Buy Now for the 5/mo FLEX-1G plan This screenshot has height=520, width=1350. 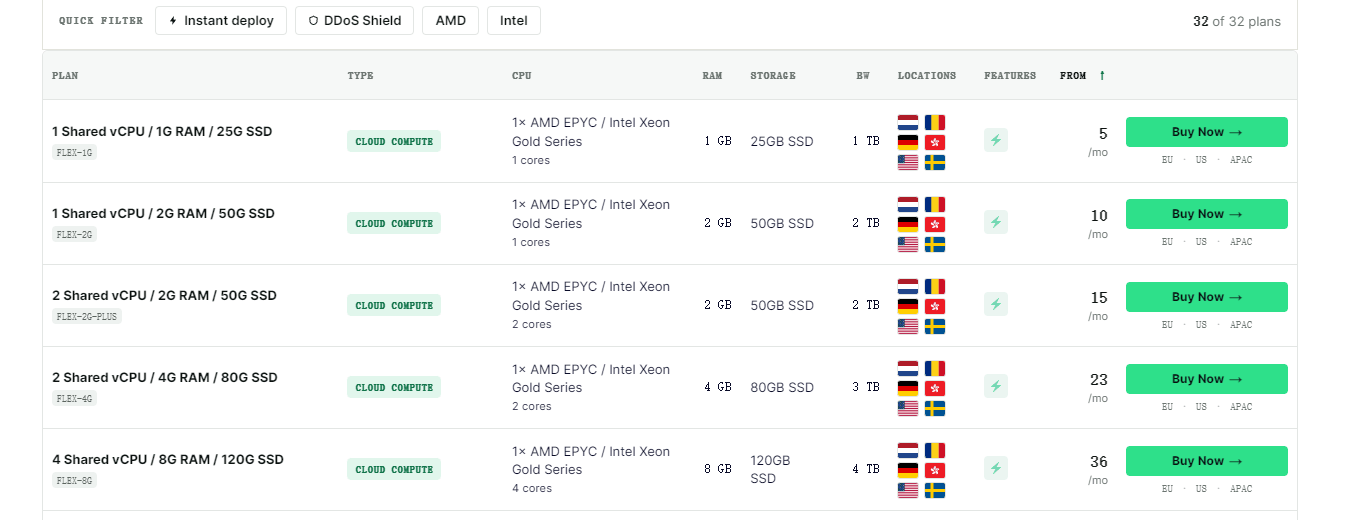pos(1206,132)
